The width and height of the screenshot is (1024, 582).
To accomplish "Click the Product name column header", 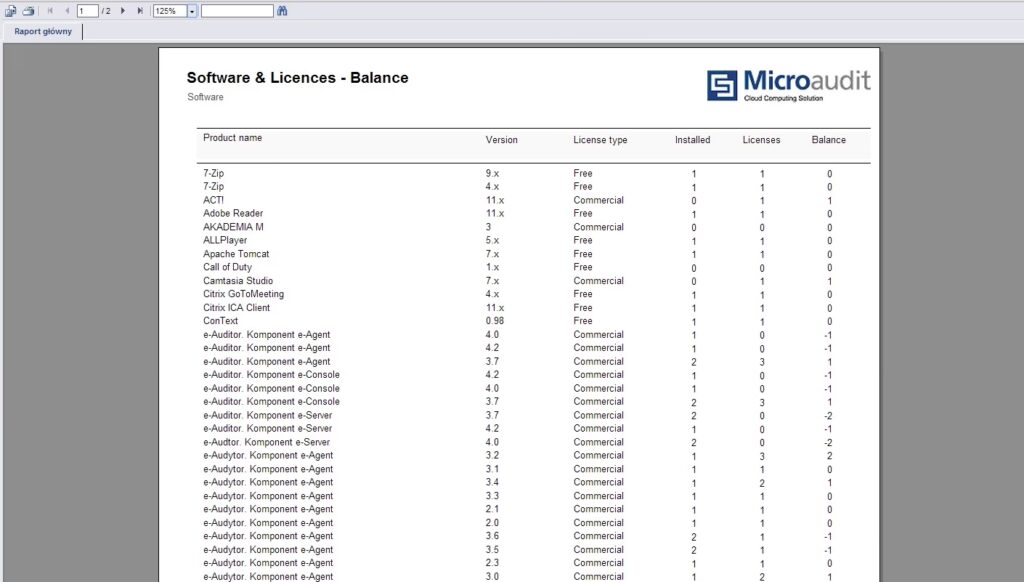I will pyautogui.click(x=232, y=138).
